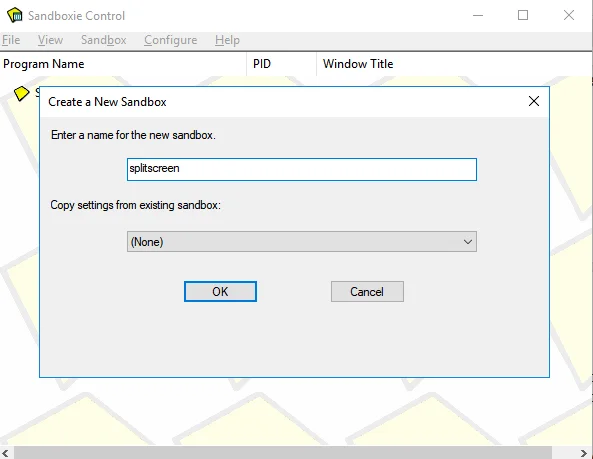Open the (None) existing sandbox combo box

301,242
